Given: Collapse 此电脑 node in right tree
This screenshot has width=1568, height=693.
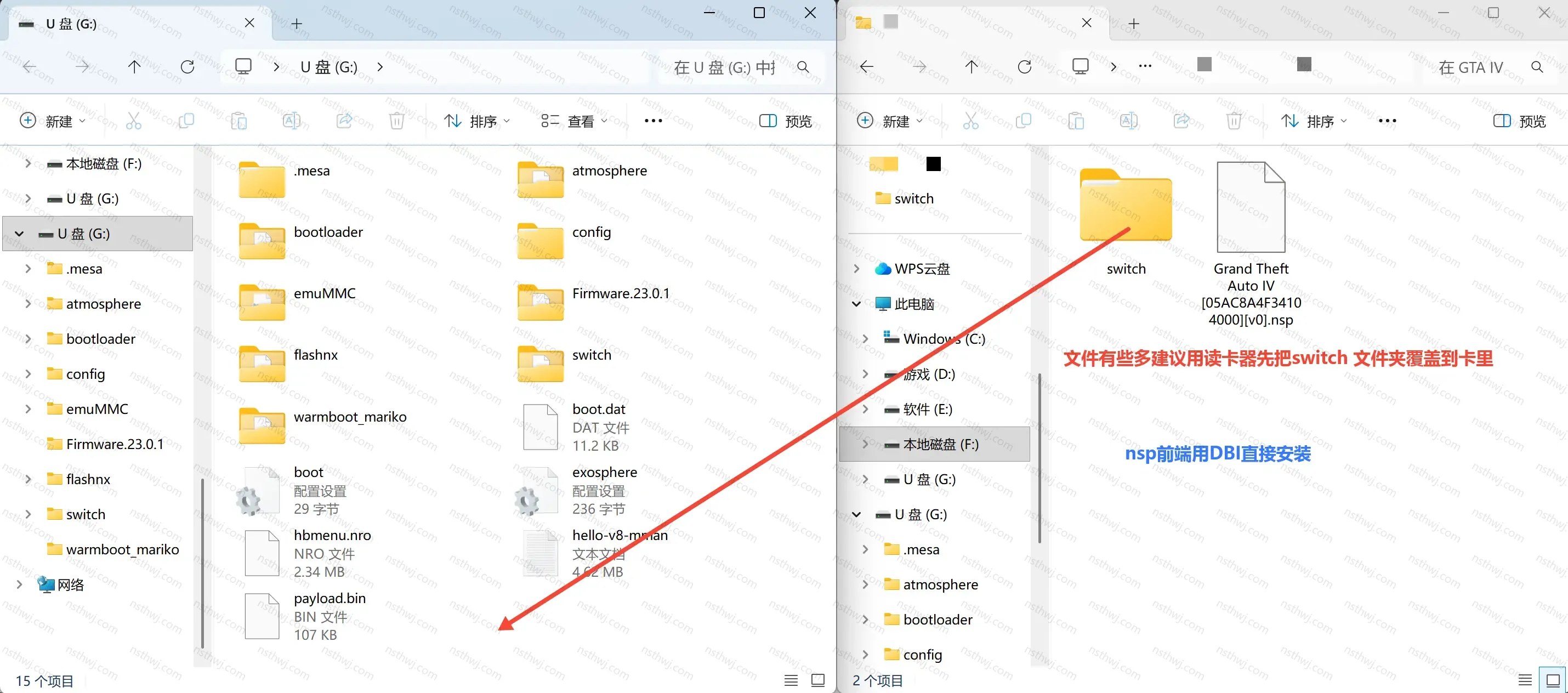Looking at the screenshot, I should [x=856, y=303].
